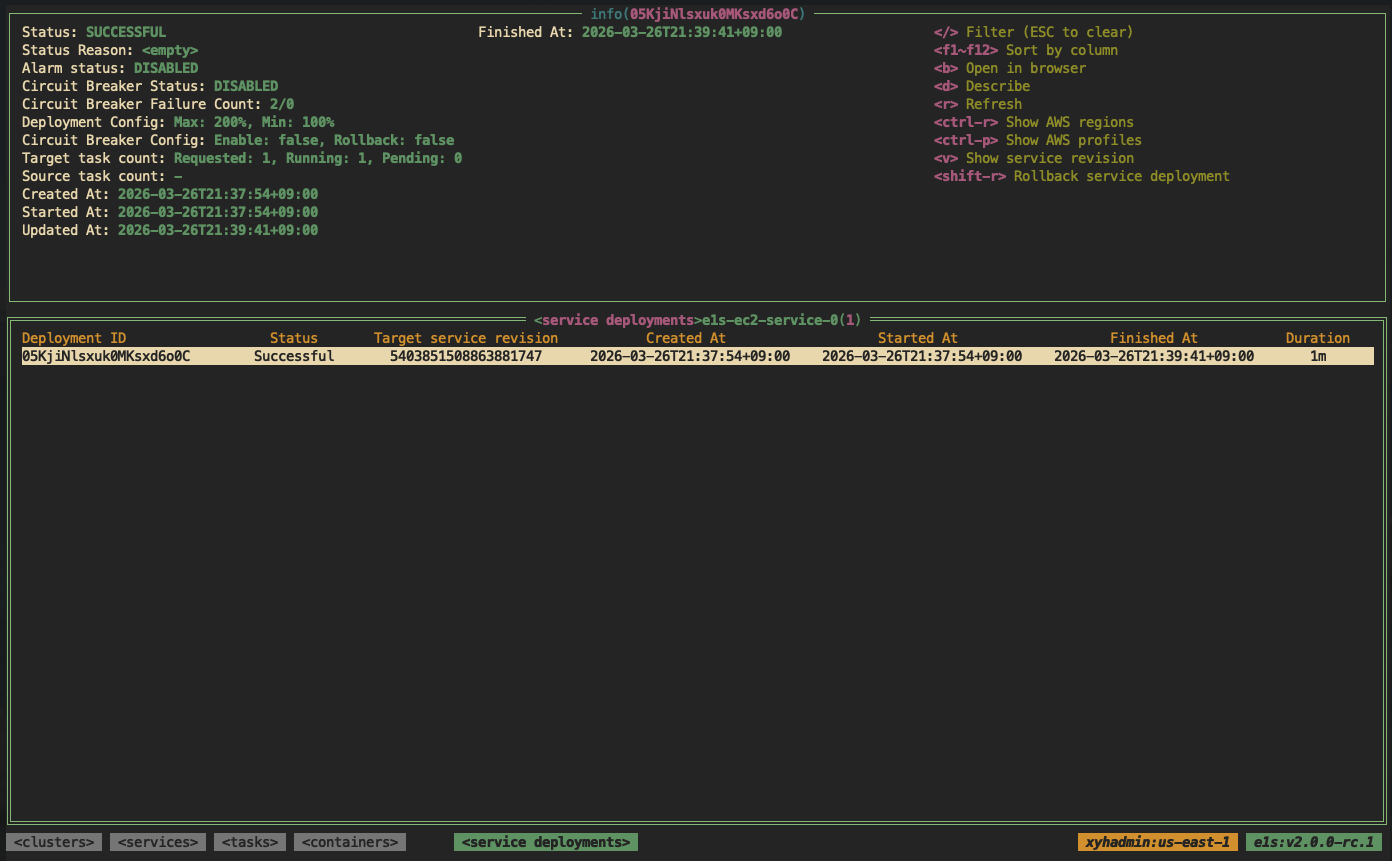Click the service deployments e1s-ec2-service-0 table title

click(x=698, y=320)
